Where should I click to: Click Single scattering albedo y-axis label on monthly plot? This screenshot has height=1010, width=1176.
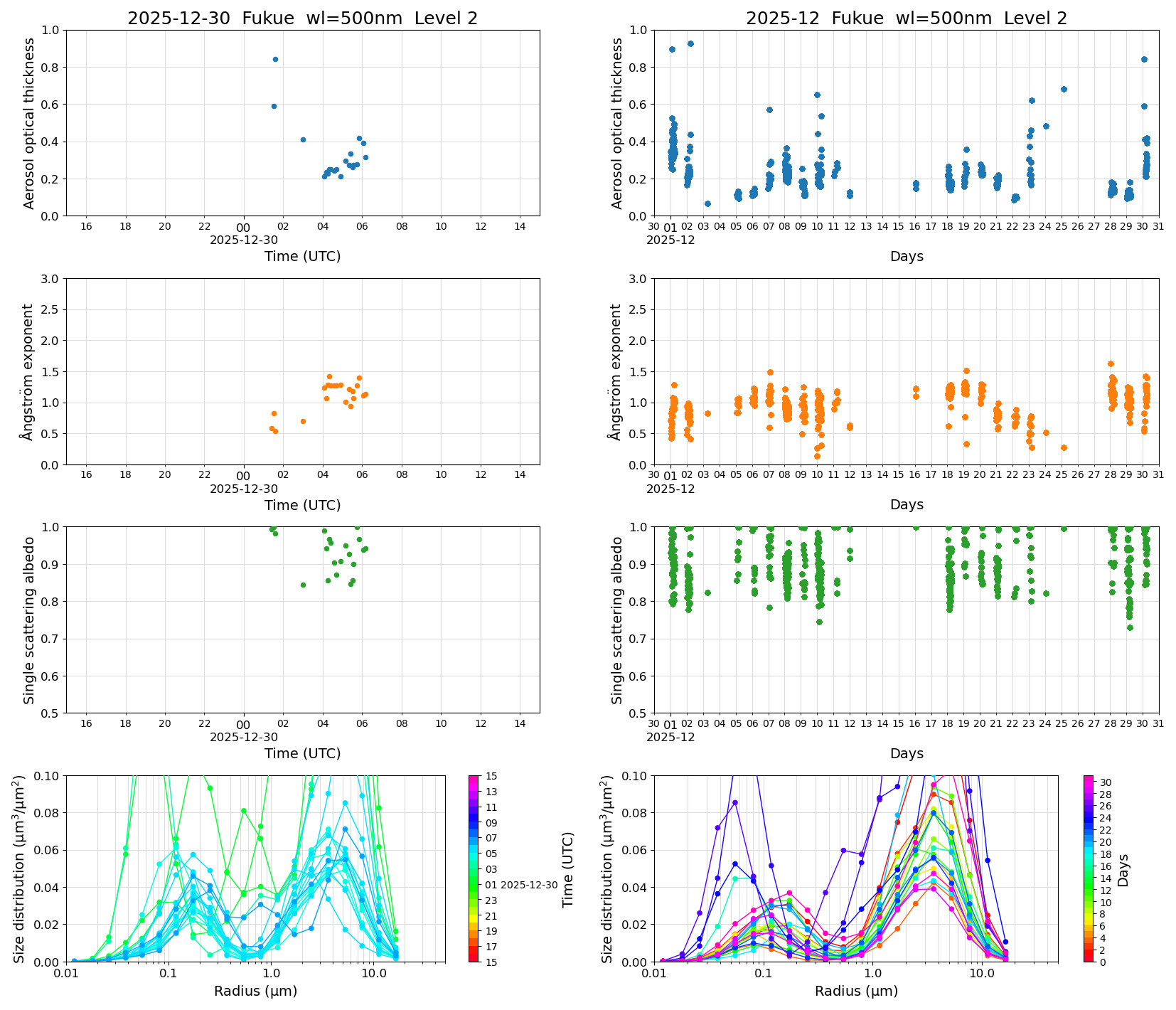(x=617, y=620)
